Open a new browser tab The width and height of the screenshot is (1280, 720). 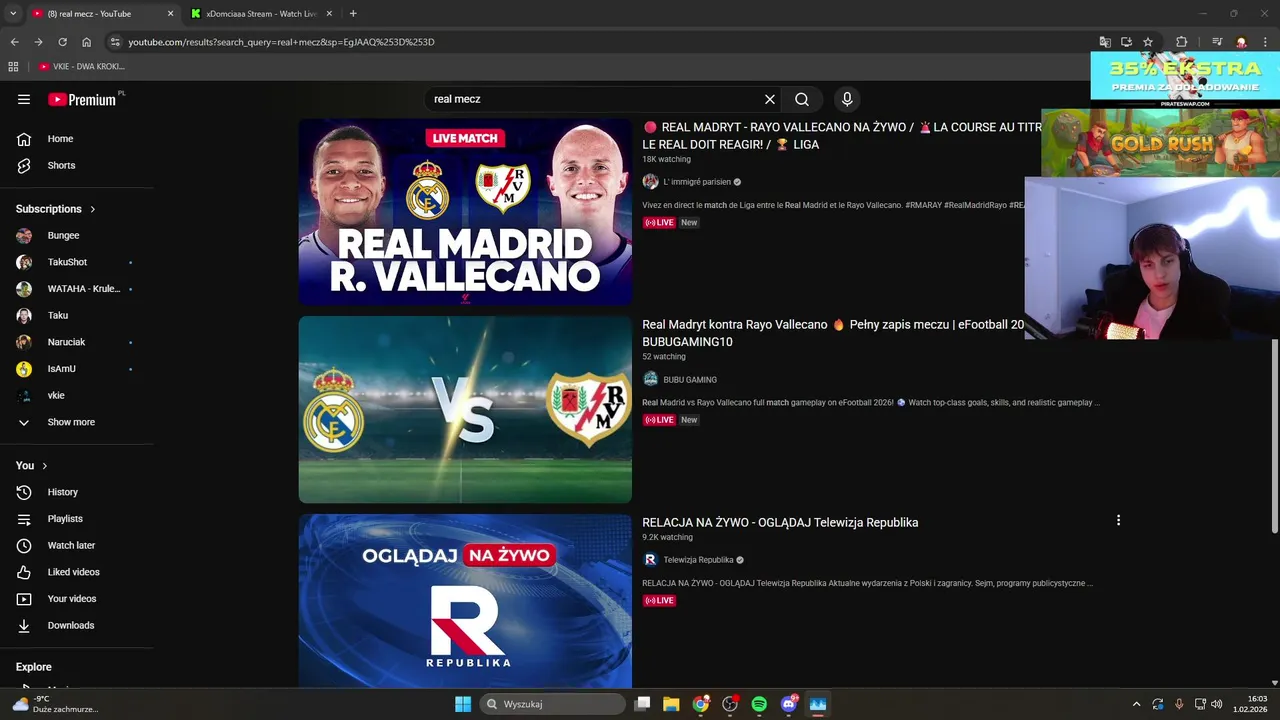(353, 14)
